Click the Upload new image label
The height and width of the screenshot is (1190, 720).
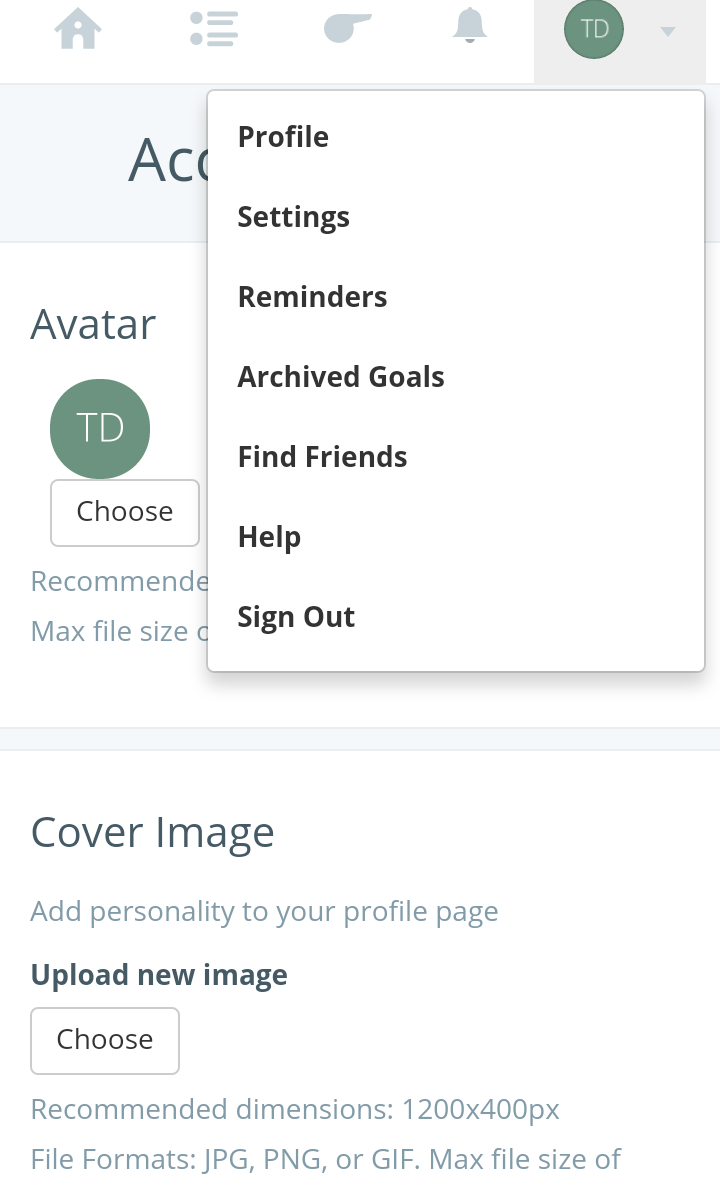[159, 975]
